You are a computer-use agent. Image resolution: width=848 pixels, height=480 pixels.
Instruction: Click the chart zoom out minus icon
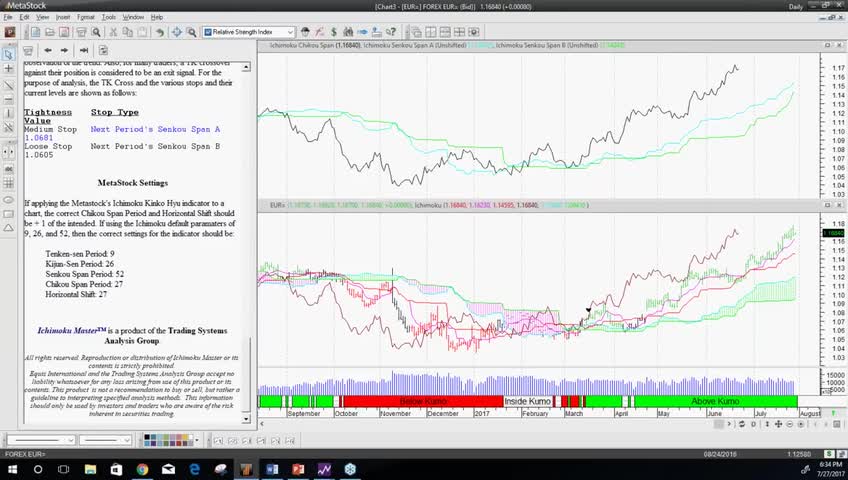[790, 424]
